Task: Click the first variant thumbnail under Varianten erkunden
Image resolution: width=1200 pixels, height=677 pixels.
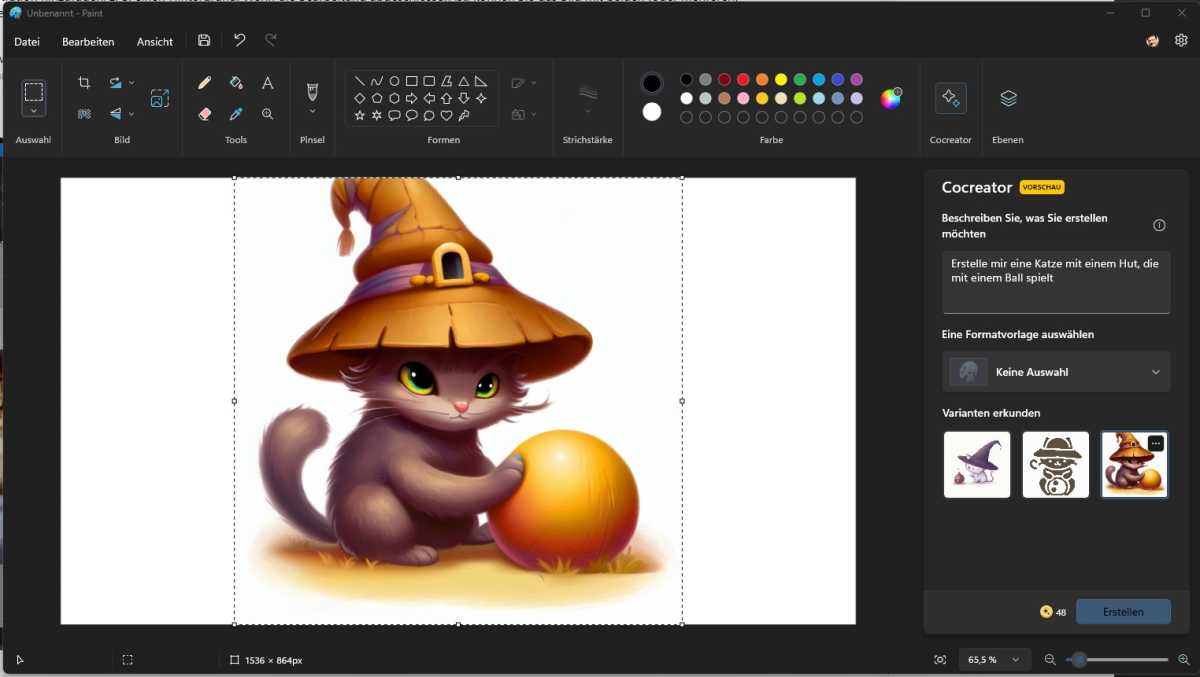Action: coord(976,464)
